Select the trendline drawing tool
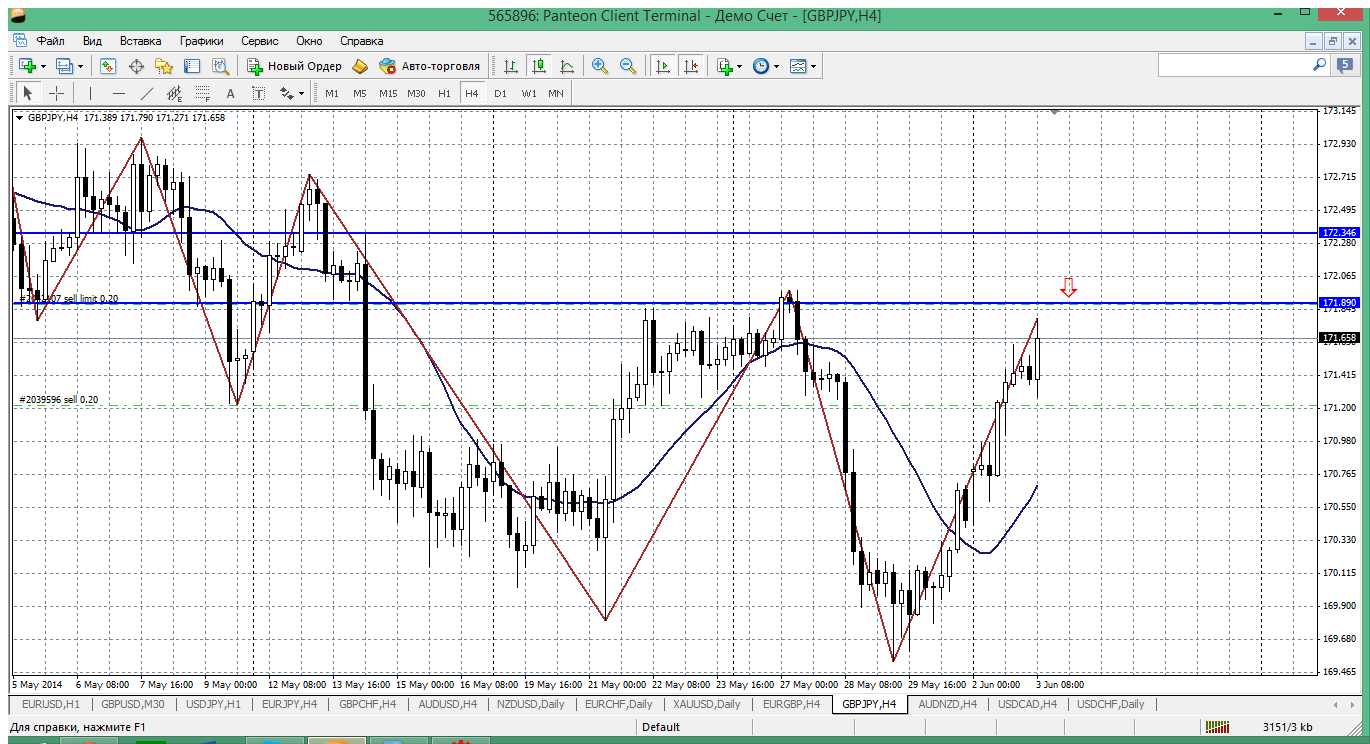 (x=147, y=93)
